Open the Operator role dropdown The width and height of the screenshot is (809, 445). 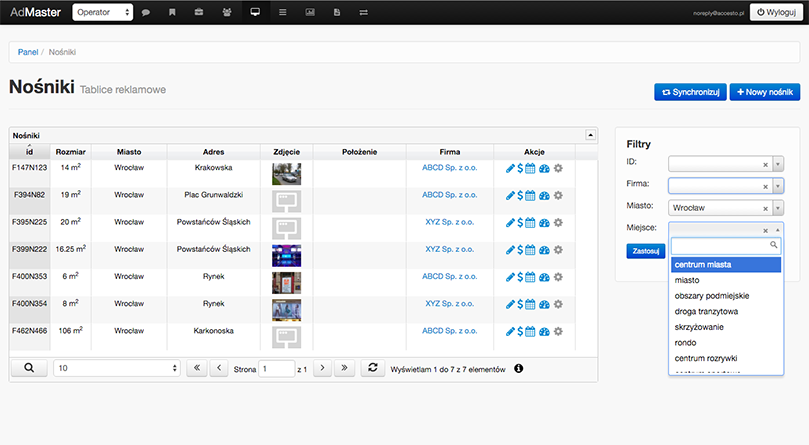click(x=103, y=12)
